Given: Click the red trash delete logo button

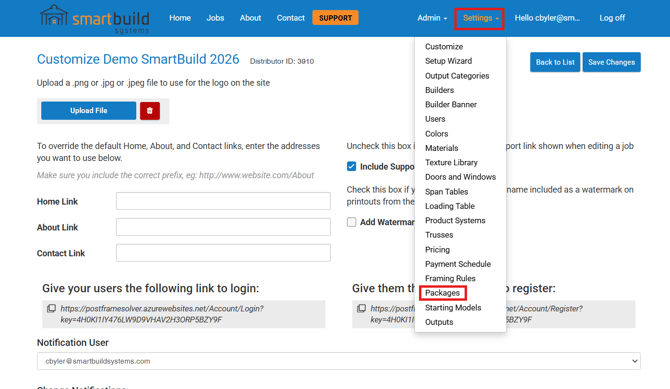Looking at the screenshot, I should [150, 111].
